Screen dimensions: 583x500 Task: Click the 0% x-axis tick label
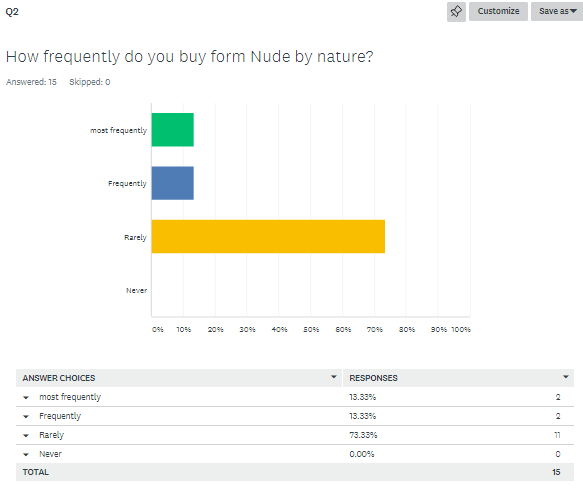pyautogui.click(x=158, y=329)
